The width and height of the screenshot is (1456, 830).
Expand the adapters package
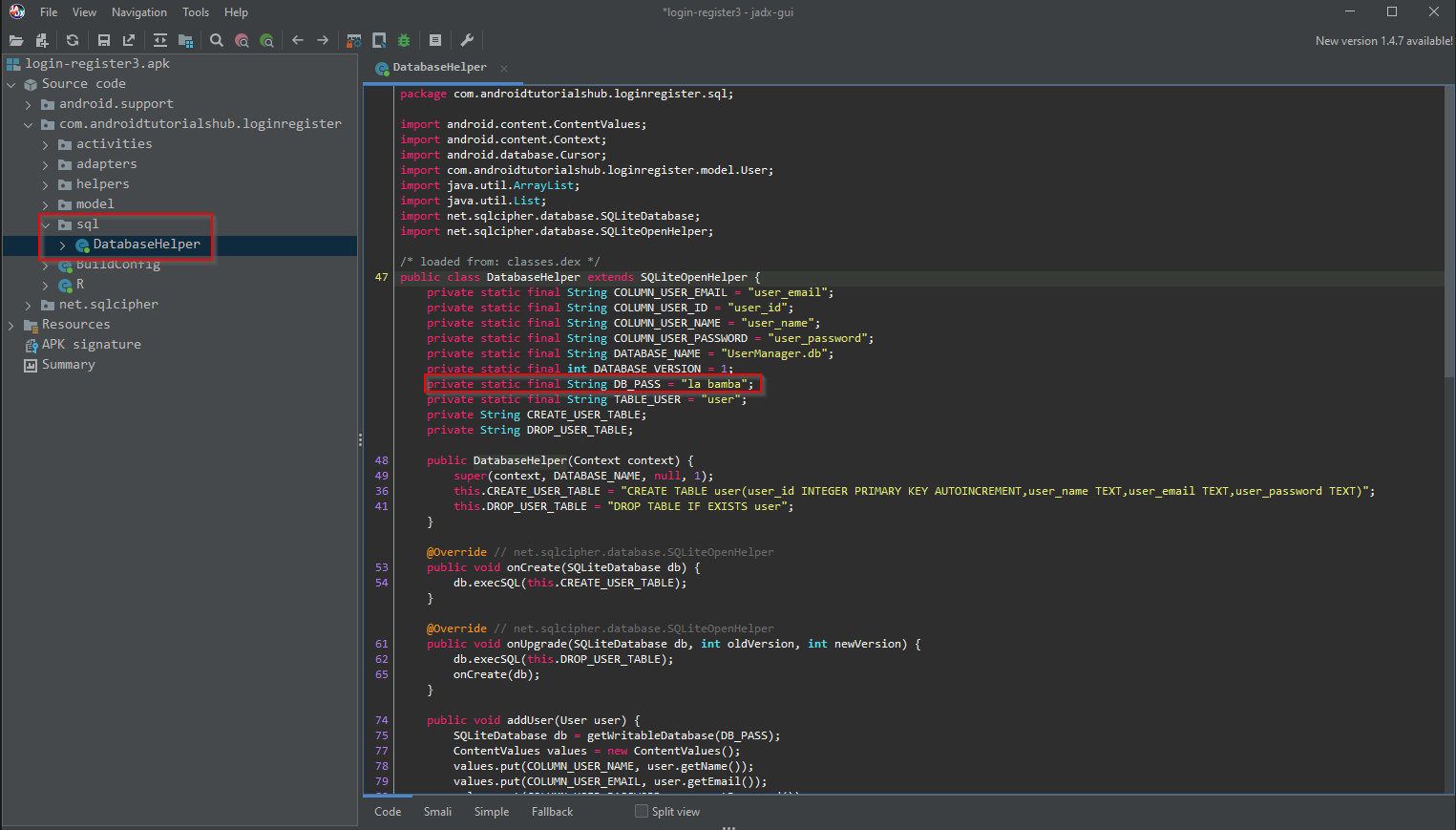click(x=45, y=164)
